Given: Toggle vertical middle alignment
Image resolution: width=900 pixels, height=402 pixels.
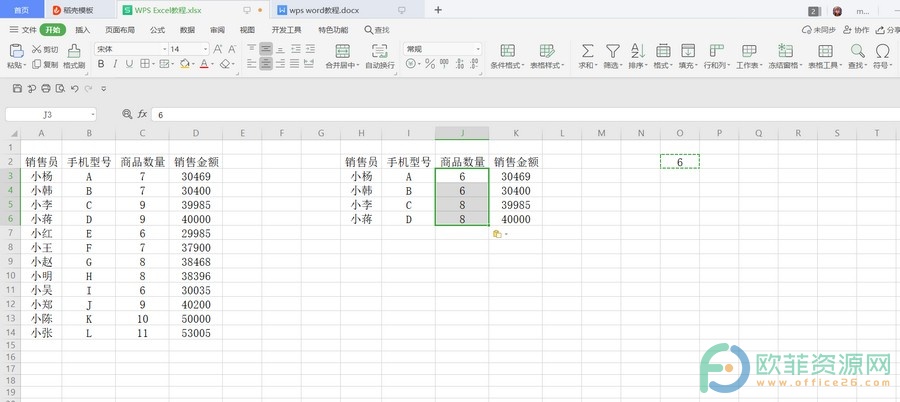Looking at the screenshot, I should 266,49.
